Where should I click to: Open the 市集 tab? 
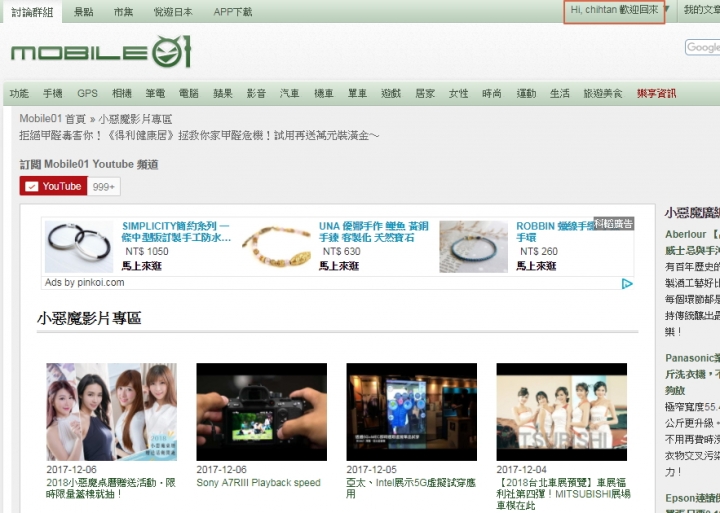tap(123, 12)
